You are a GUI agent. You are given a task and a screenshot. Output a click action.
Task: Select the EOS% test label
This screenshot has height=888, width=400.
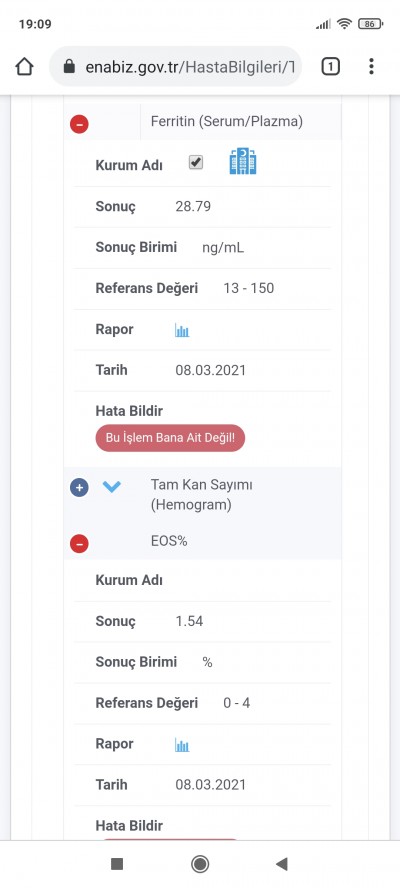point(169,541)
